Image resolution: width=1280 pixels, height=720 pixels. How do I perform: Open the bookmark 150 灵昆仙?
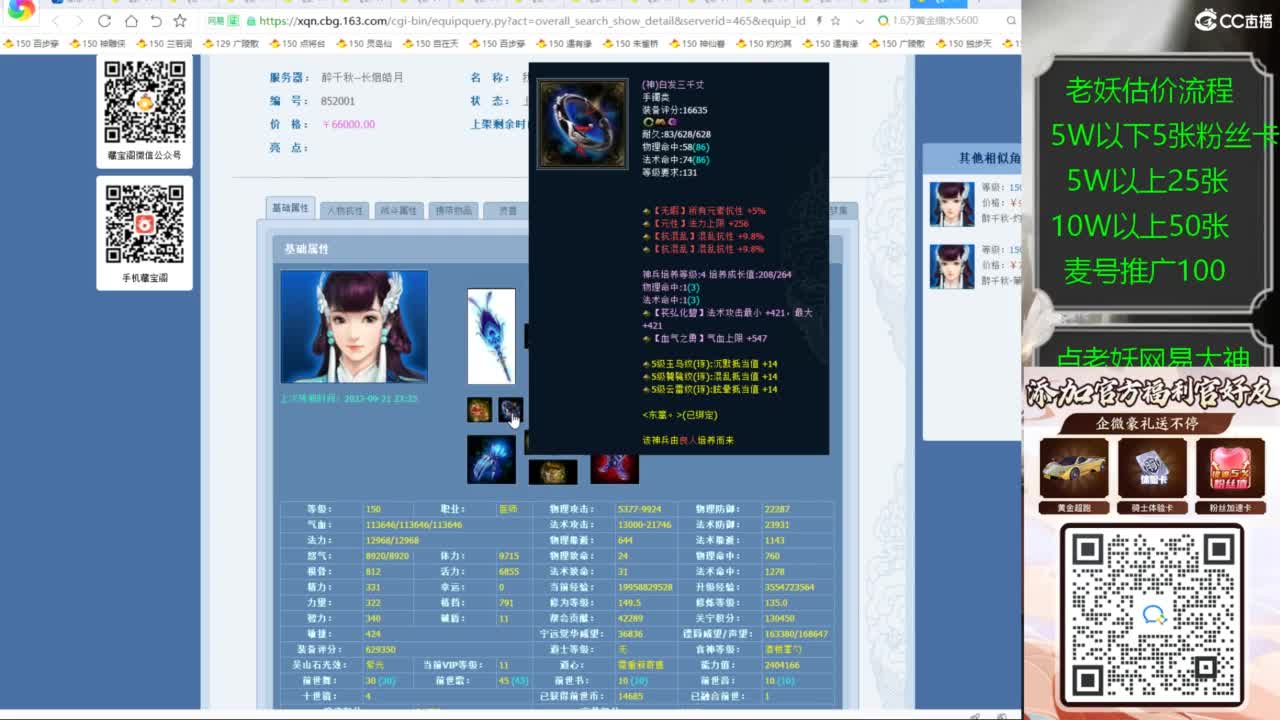[364, 43]
